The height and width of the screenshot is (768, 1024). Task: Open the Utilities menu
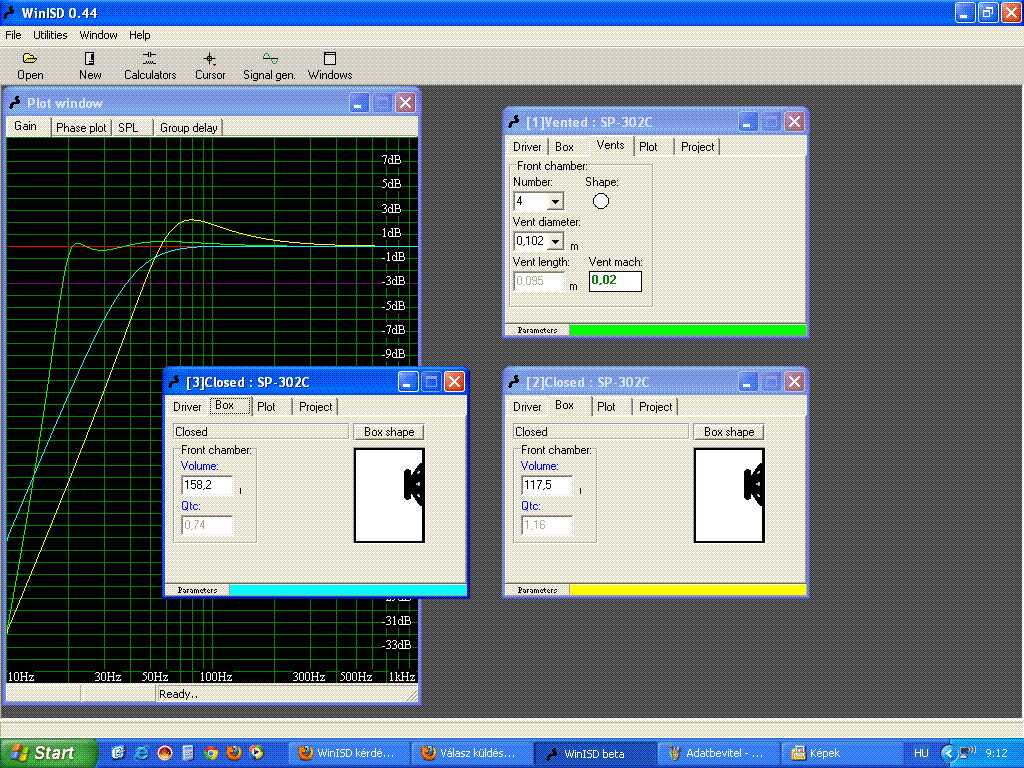50,35
